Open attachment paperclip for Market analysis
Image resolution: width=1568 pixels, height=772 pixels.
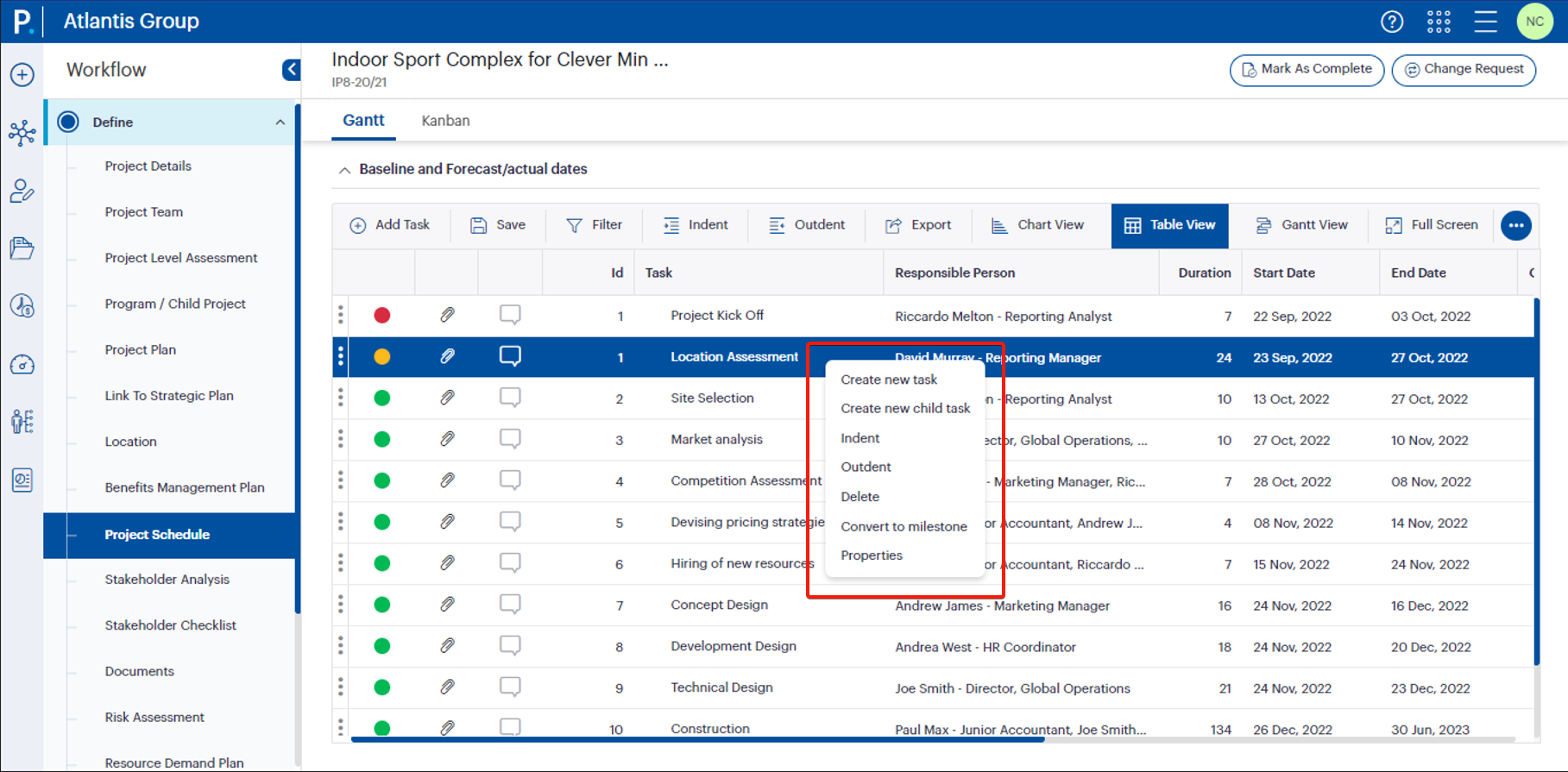[447, 439]
